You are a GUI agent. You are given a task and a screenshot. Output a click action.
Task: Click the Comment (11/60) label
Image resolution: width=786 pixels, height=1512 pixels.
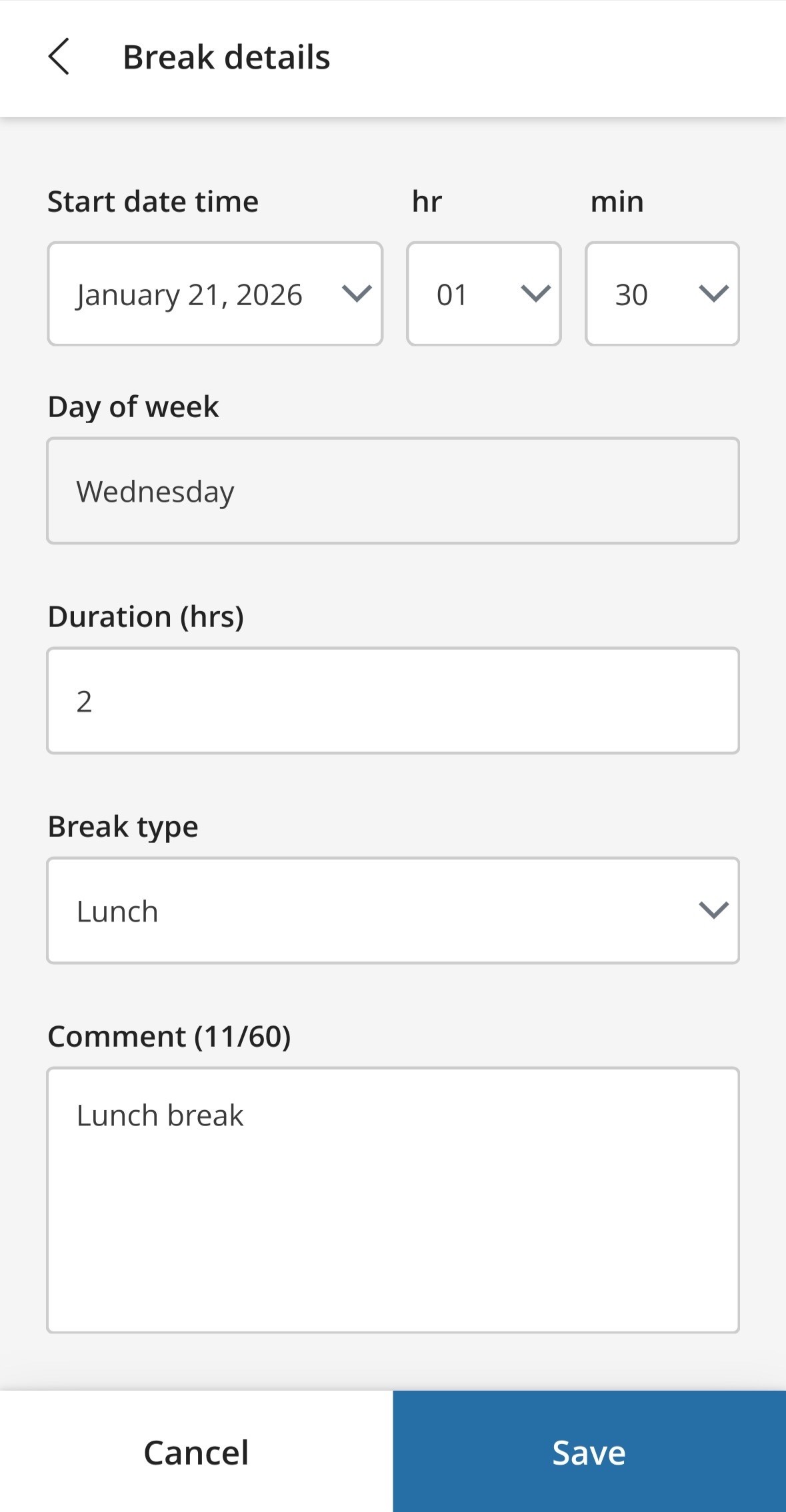pyautogui.click(x=169, y=1036)
